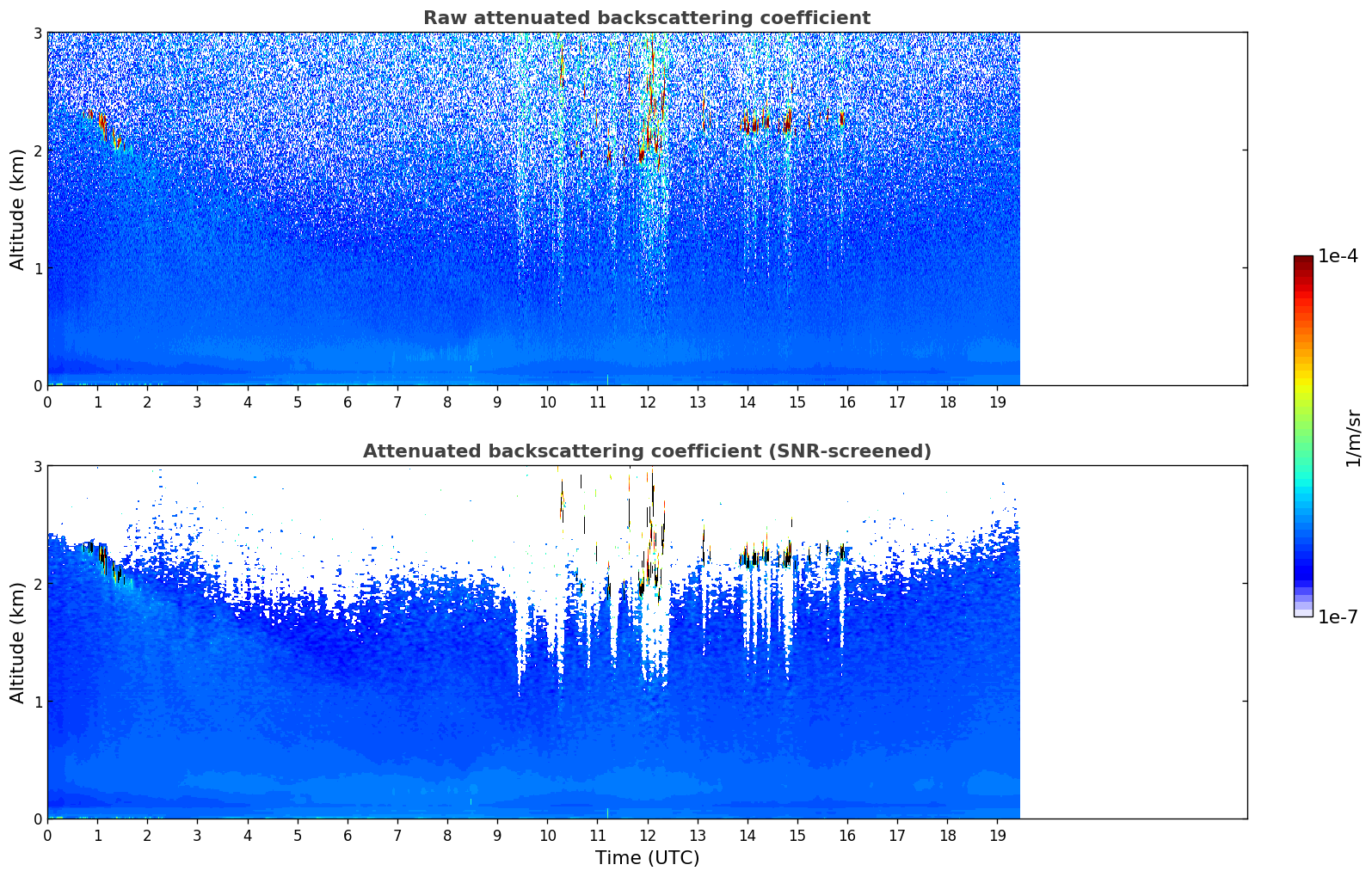Click time tick "18" under the bottom plot

[x=947, y=835]
